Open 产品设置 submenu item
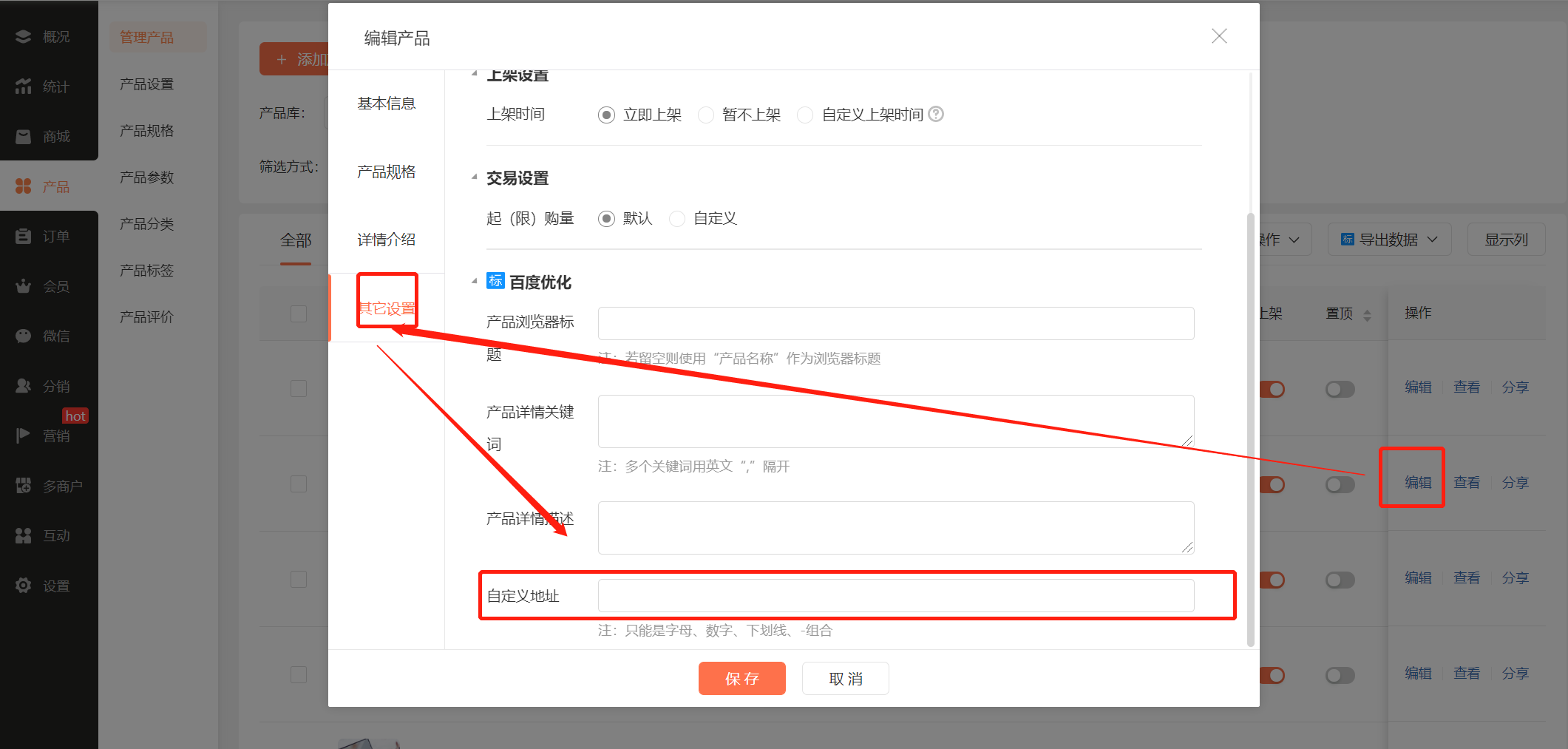 pos(146,84)
